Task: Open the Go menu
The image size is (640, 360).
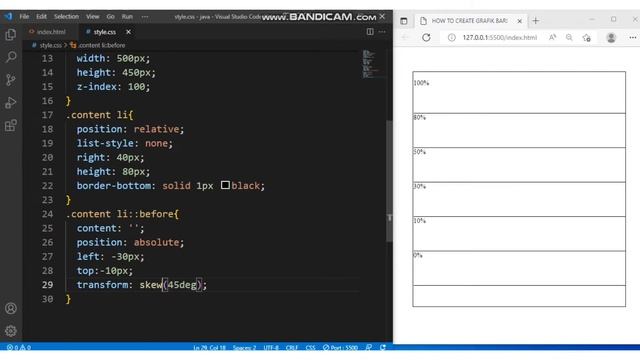Action: [111, 17]
